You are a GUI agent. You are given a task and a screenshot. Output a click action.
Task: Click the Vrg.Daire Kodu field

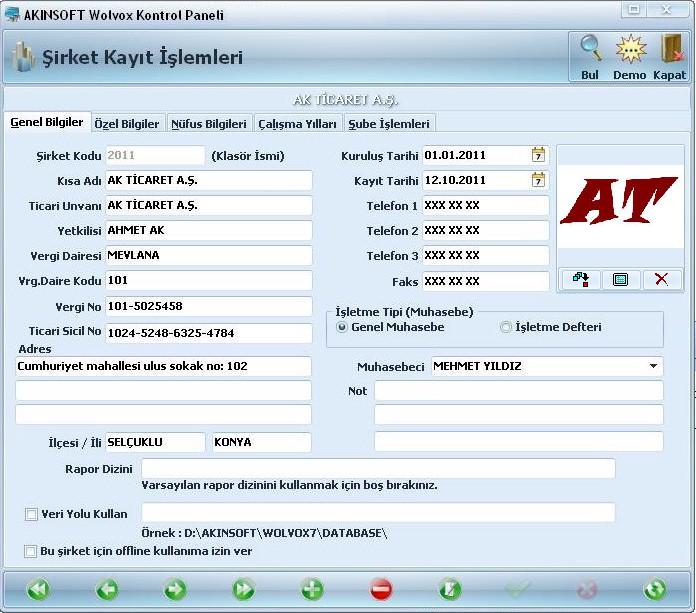click(209, 280)
